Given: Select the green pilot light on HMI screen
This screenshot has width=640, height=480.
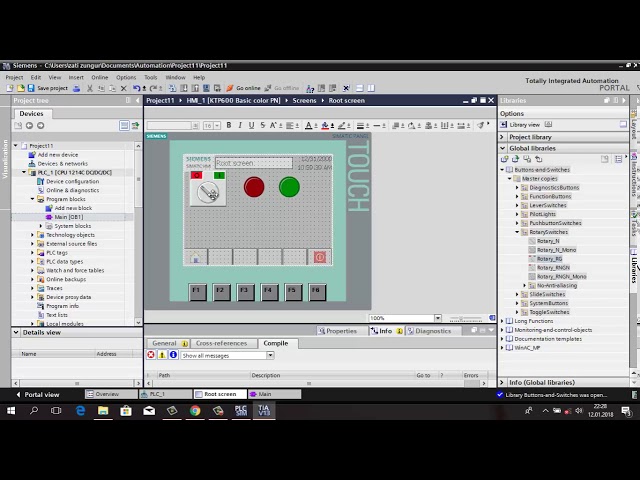Looking at the screenshot, I should click(289, 187).
